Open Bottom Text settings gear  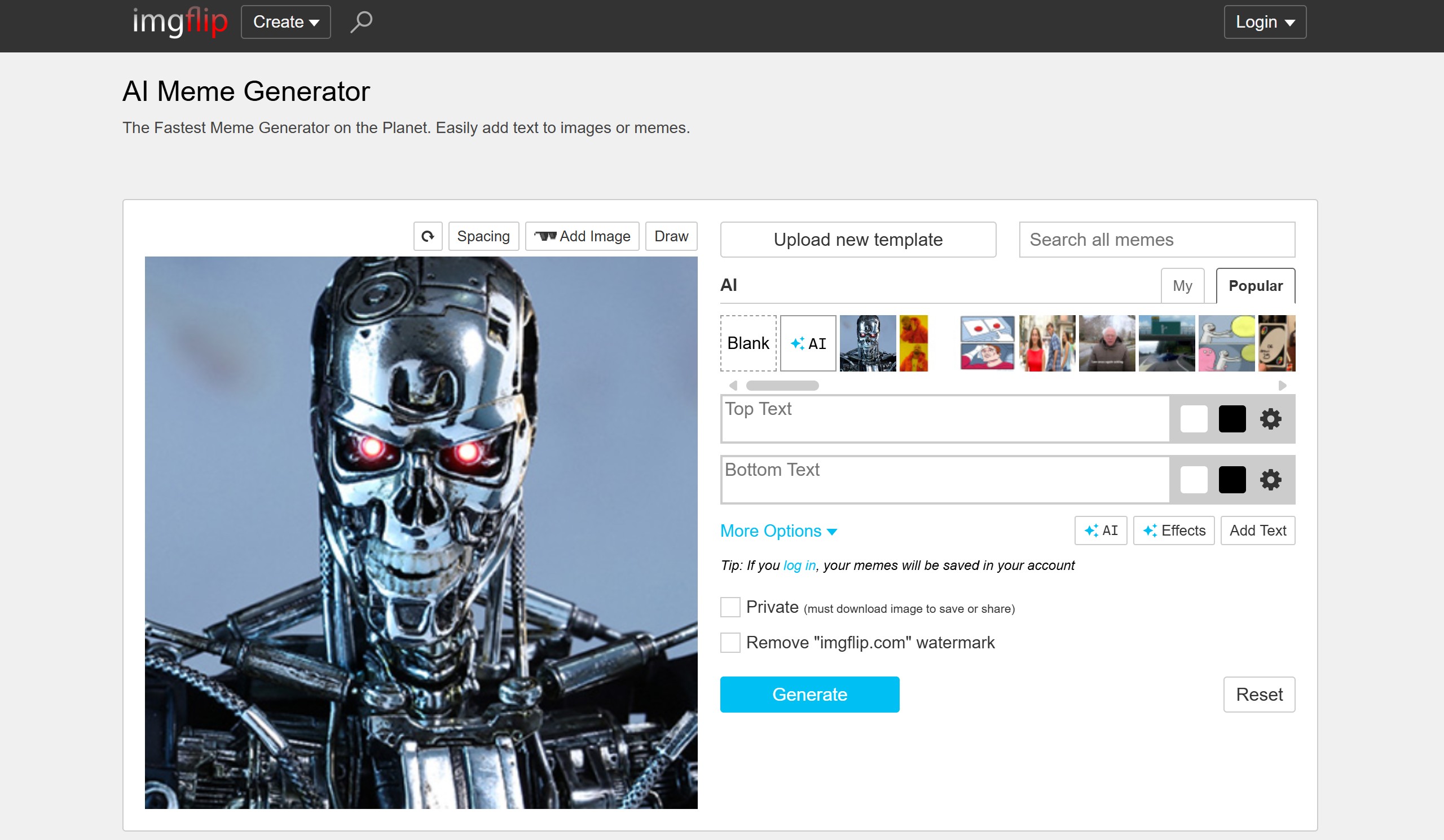click(x=1270, y=479)
